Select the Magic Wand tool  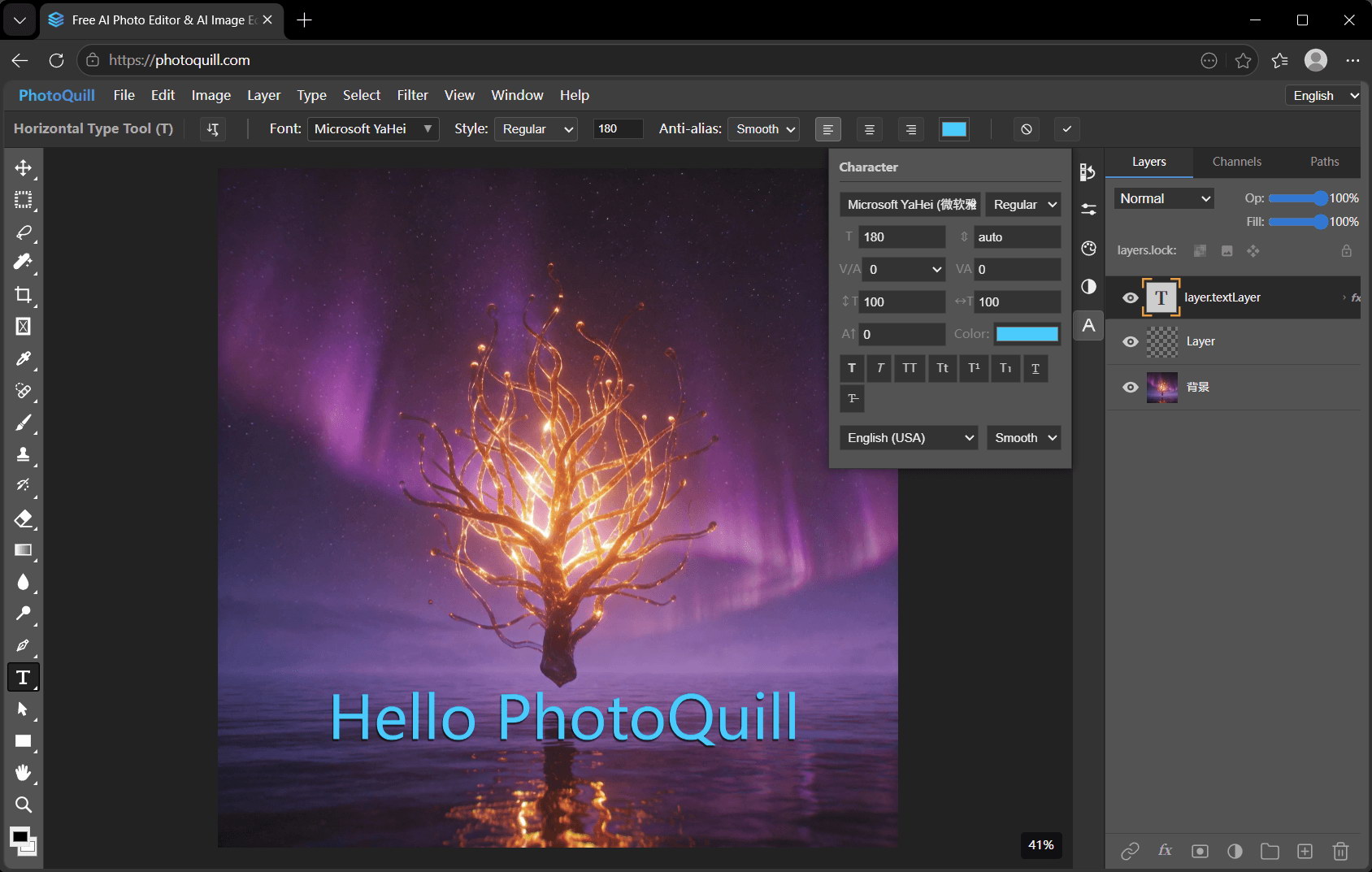(23, 263)
